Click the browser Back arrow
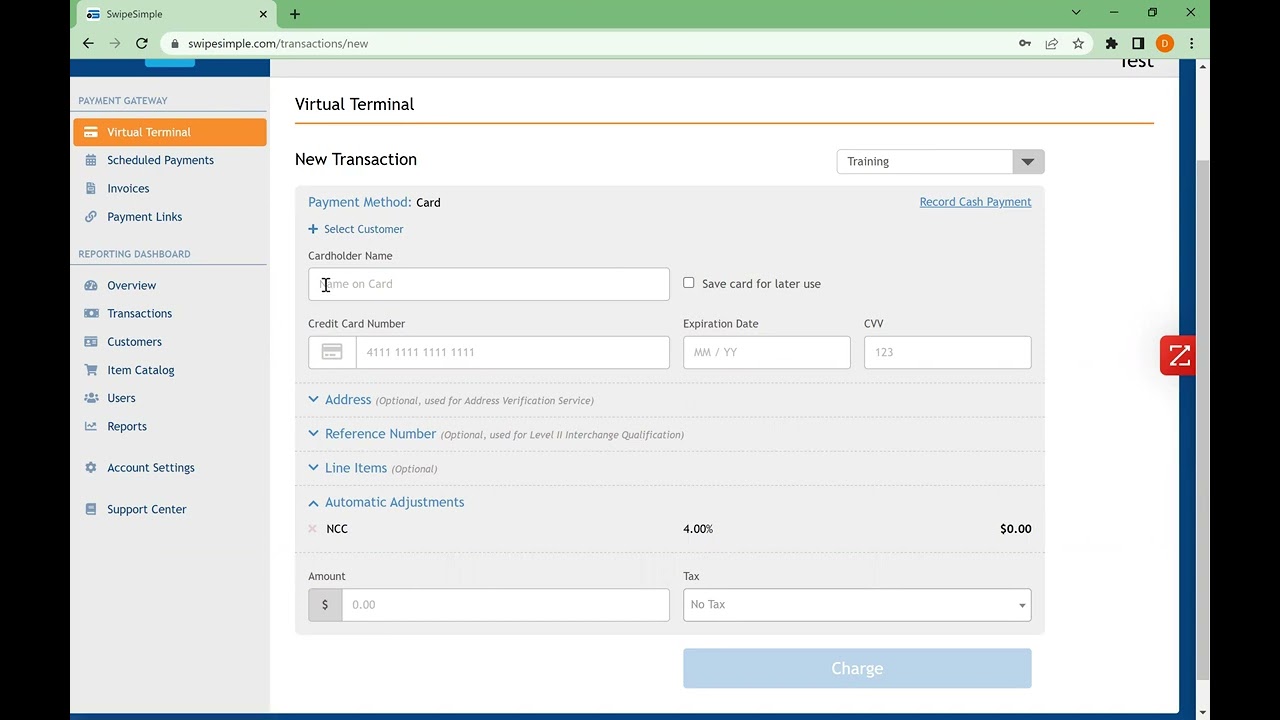1280x720 pixels. tap(88, 43)
